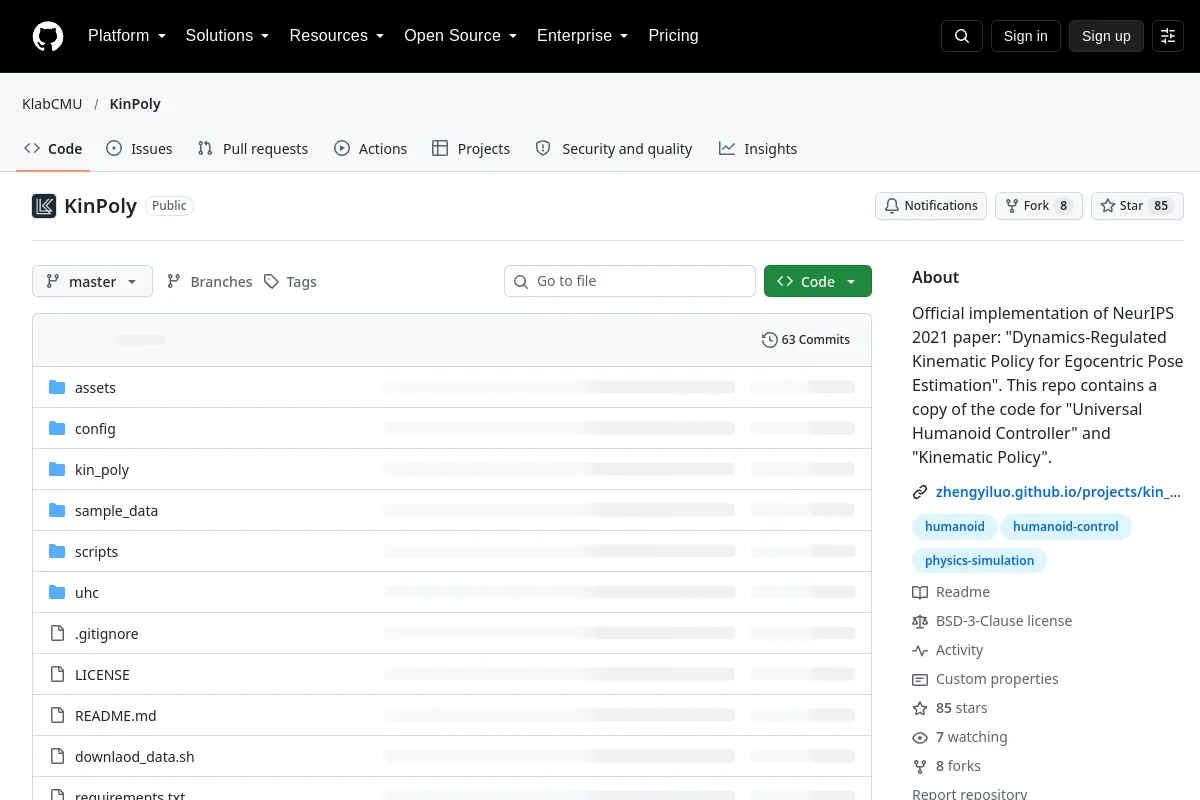Click the Sign up button
The height and width of the screenshot is (800, 1200).
[1106, 36]
